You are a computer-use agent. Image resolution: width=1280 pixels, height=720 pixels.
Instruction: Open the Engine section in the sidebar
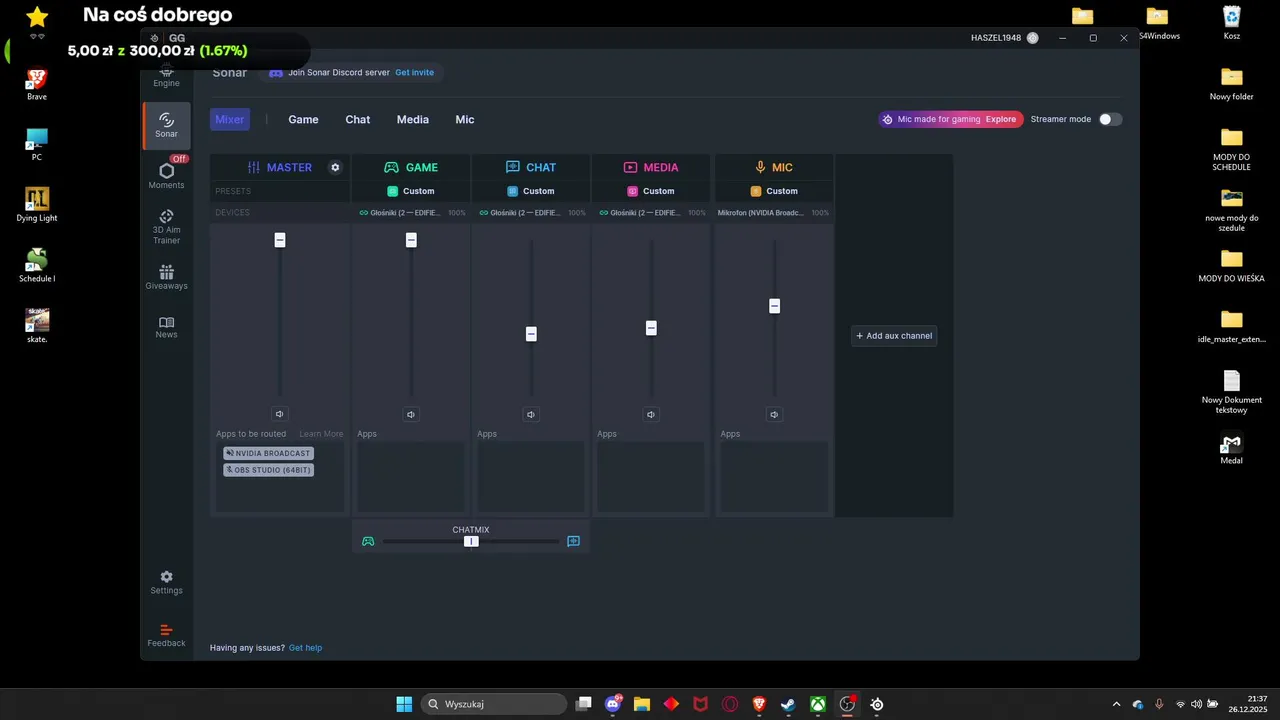[166, 75]
